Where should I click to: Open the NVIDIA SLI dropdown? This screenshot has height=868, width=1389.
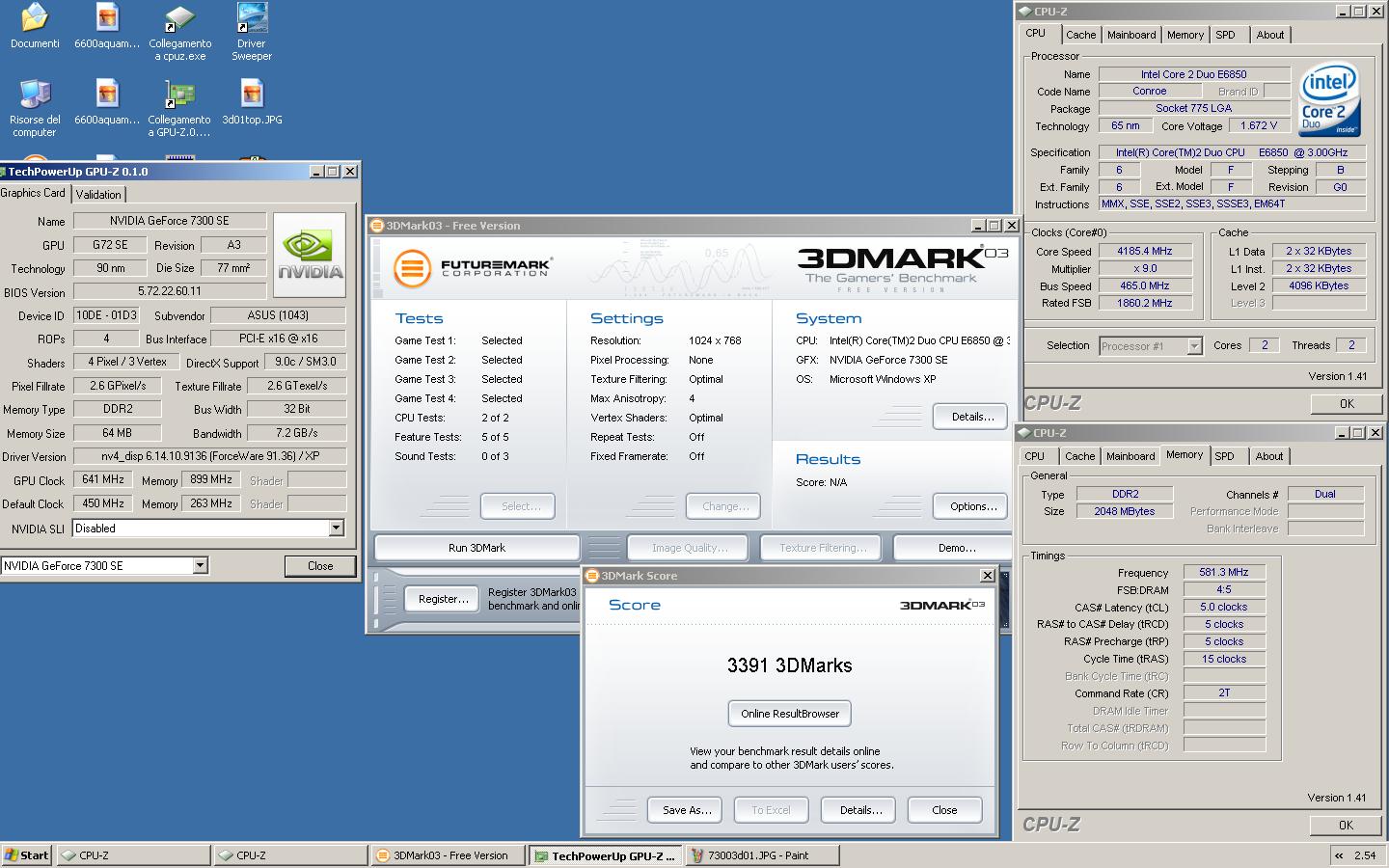336,529
